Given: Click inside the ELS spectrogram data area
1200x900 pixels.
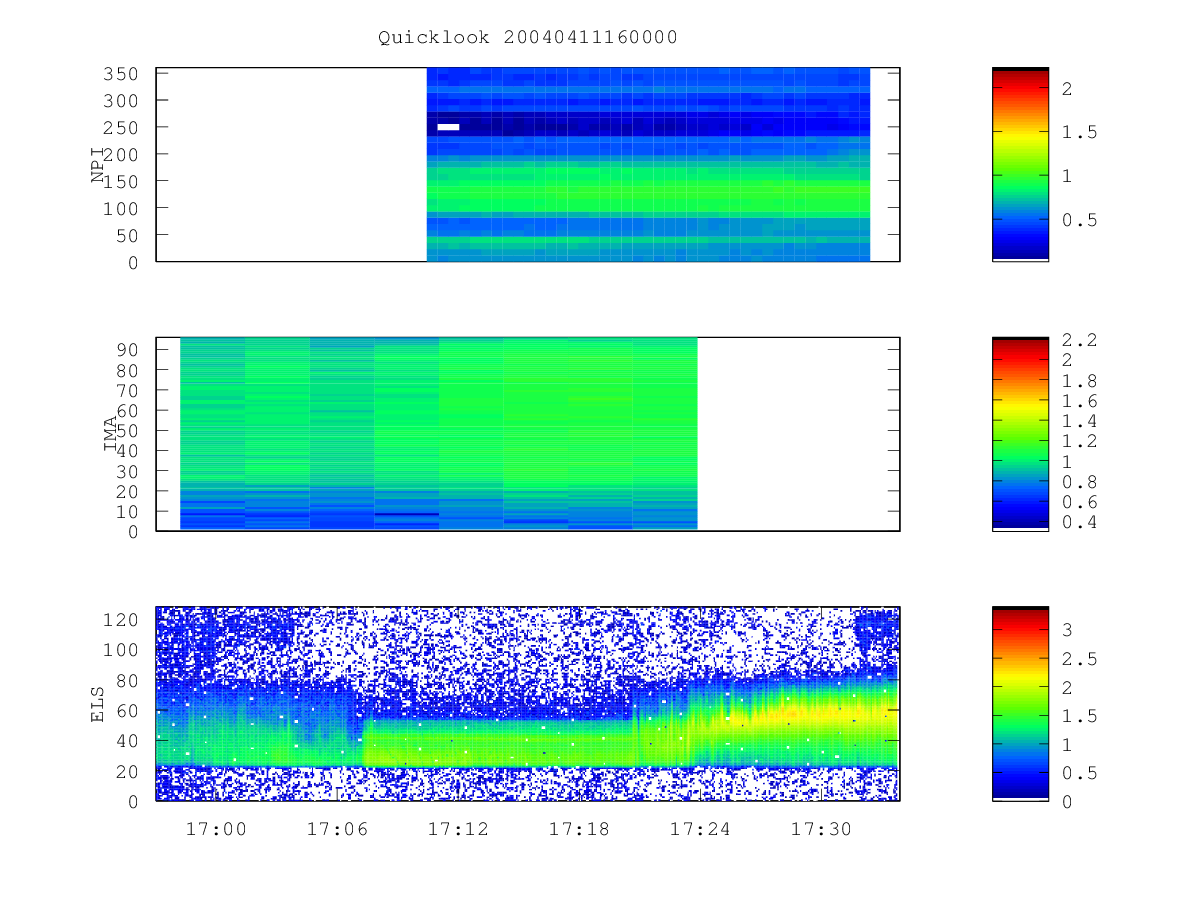Looking at the screenshot, I should click(527, 703).
